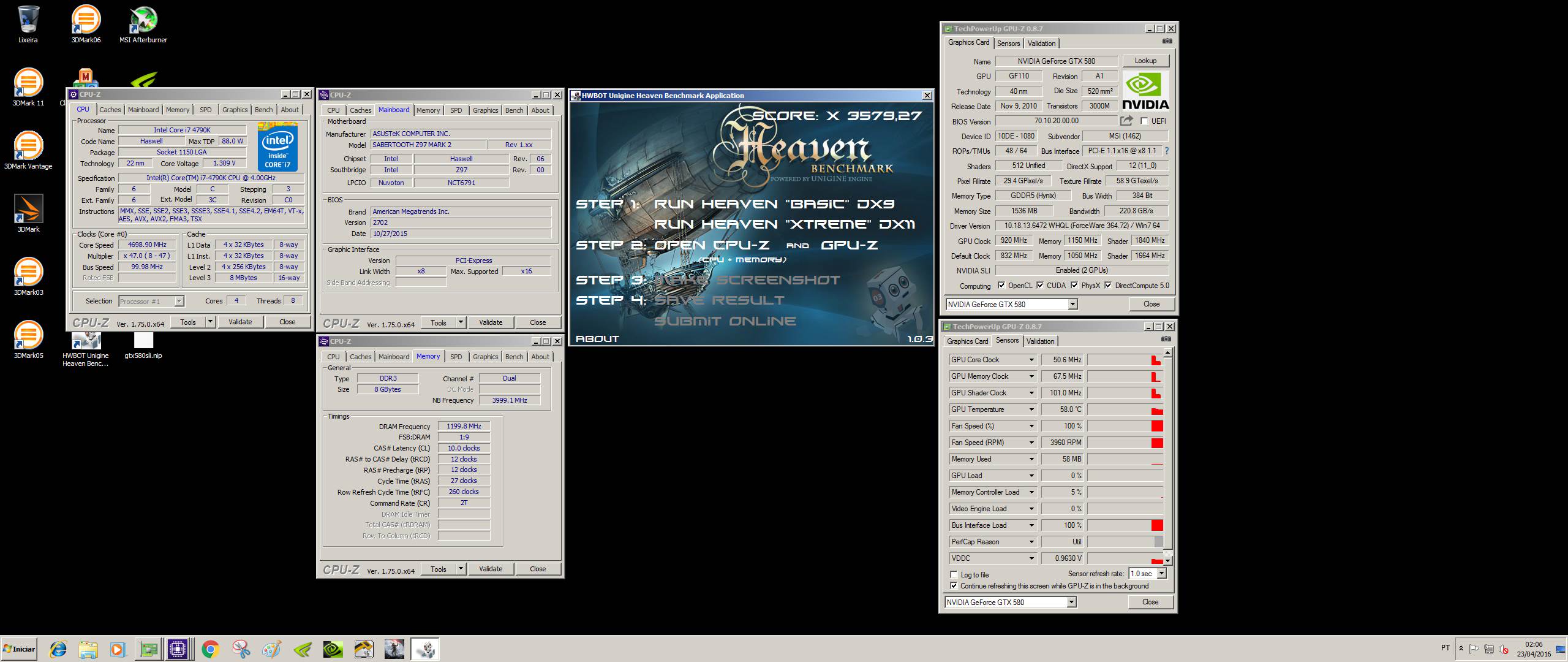
Task: Launch the 3DMark desktop shortcut
Action: tap(28, 213)
